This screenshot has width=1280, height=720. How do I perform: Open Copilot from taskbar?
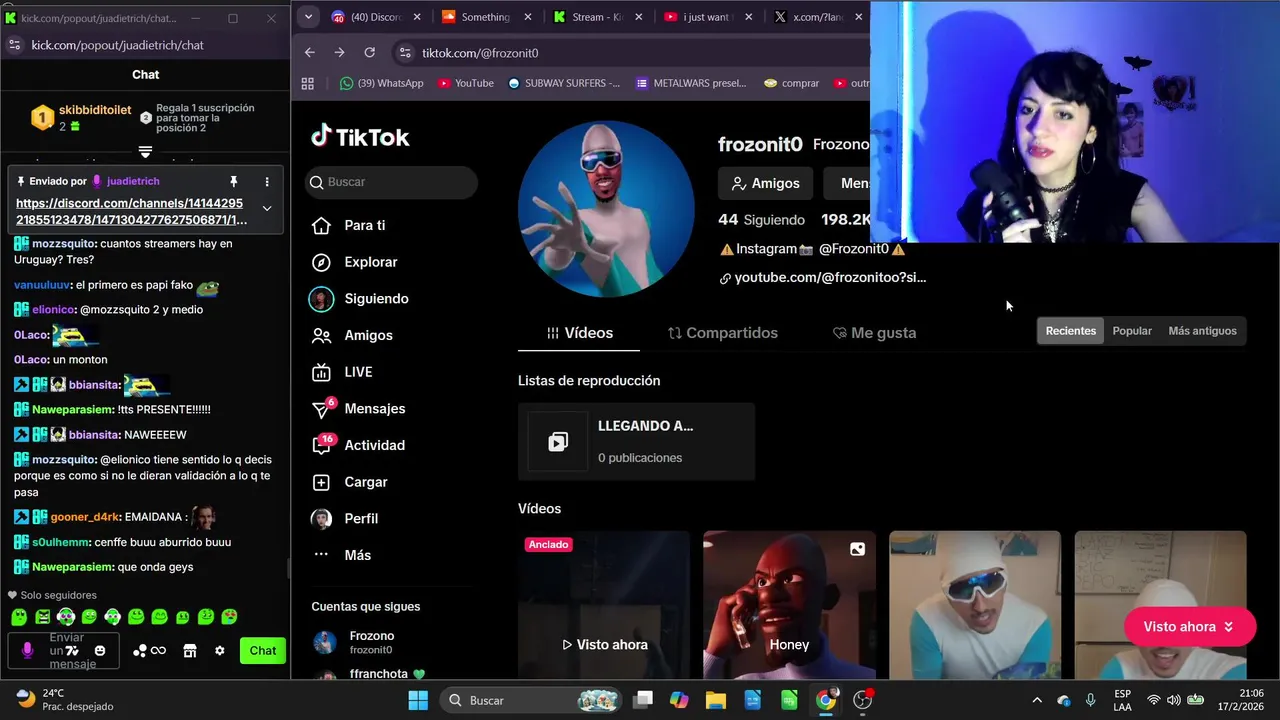[x=679, y=700]
